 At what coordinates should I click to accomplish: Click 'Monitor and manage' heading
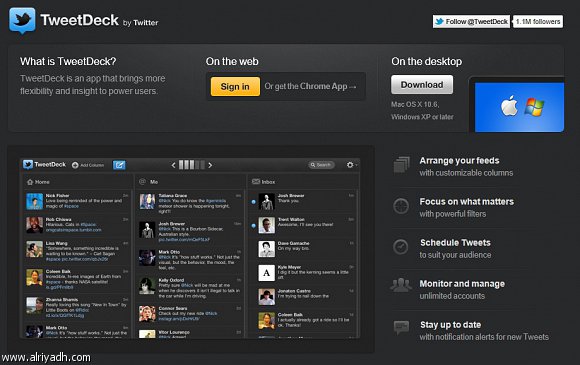462,284
